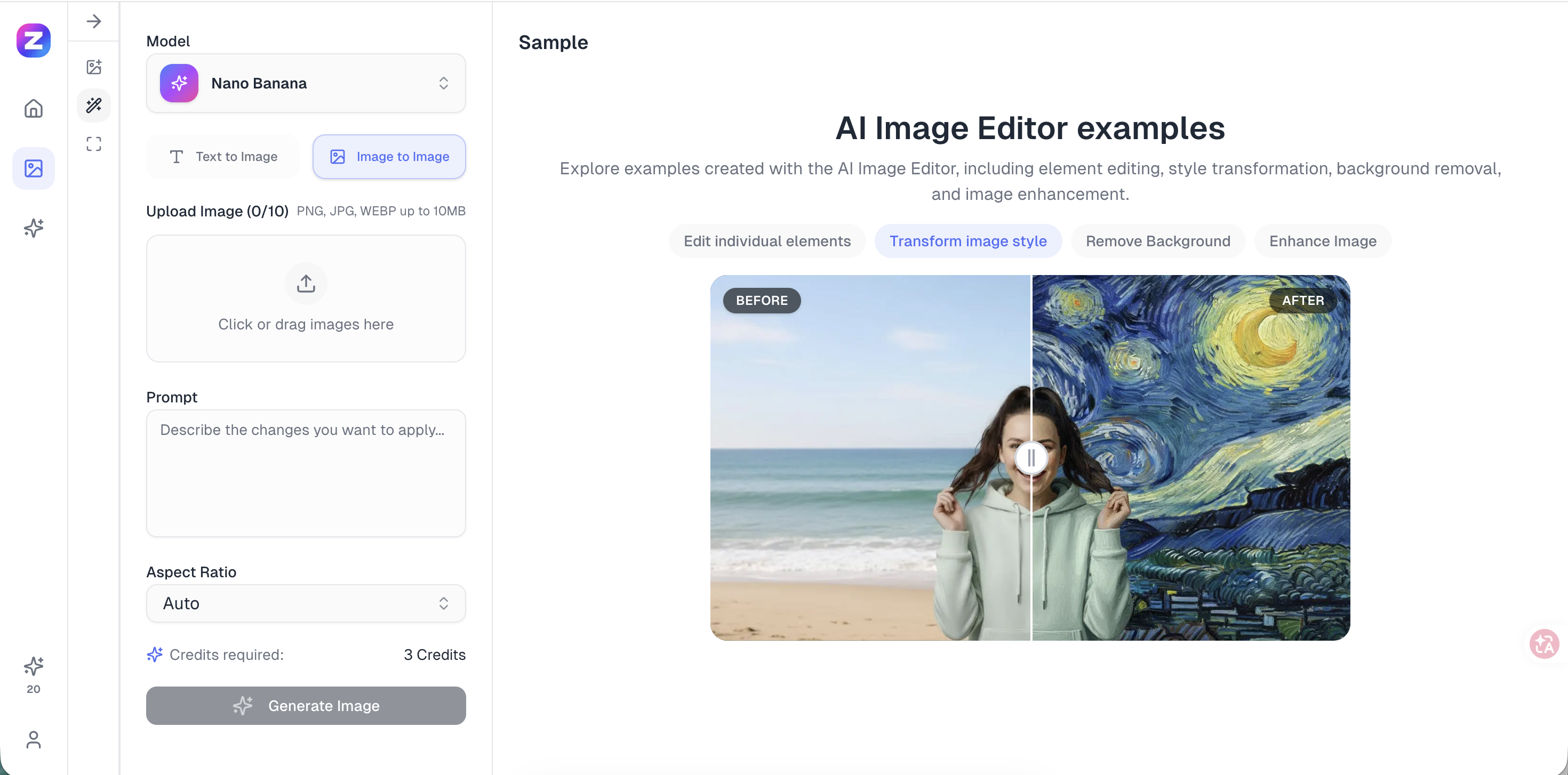
Task: Select the Transform image style tab
Action: [x=968, y=241]
